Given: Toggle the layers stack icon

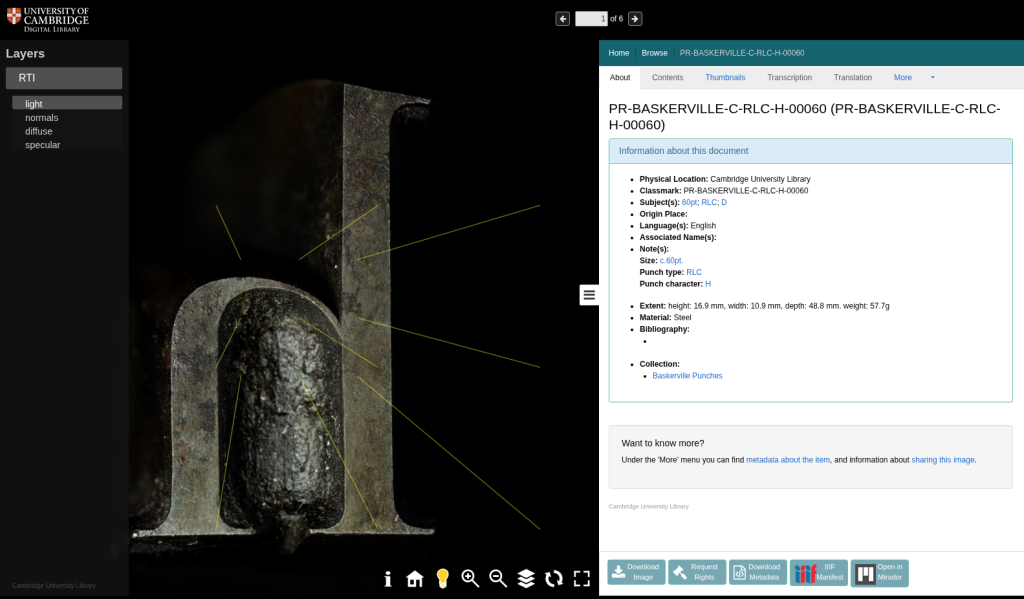Looking at the screenshot, I should pyautogui.click(x=526, y=579).
